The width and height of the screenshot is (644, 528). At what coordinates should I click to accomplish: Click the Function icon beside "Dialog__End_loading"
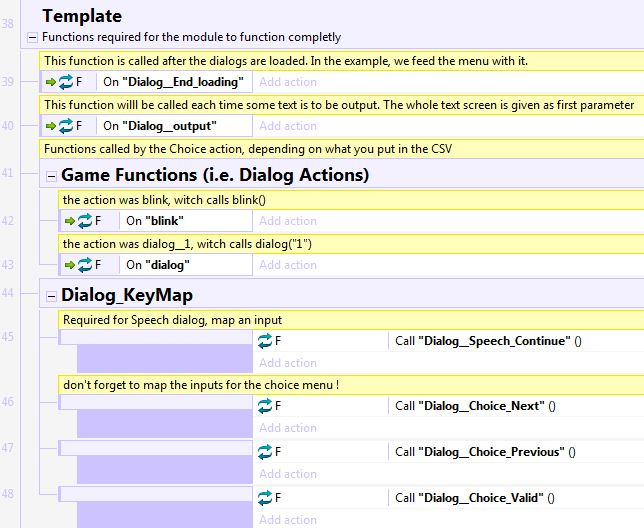click(x=65, y=82)
